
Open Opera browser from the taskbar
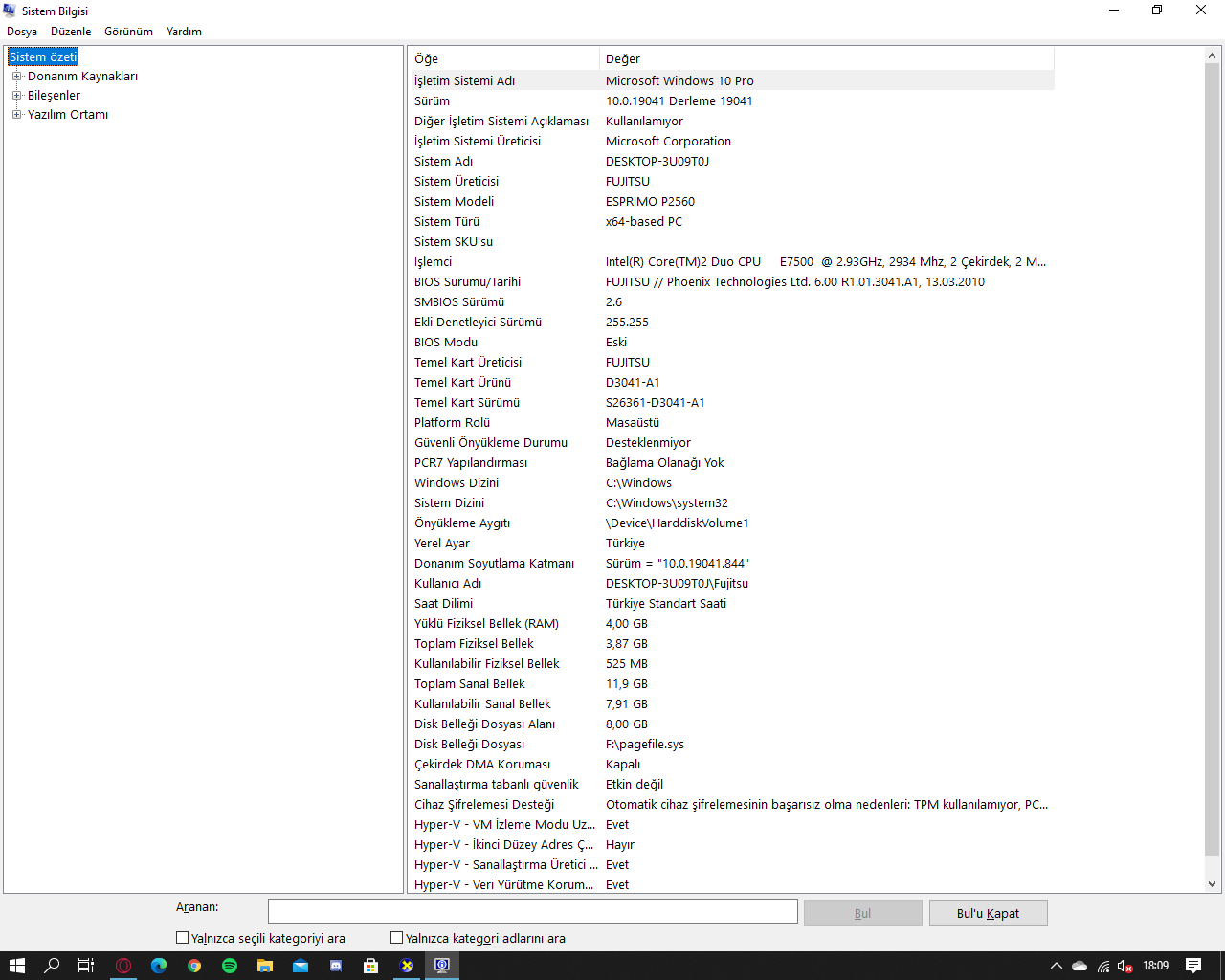click(123, 966)
